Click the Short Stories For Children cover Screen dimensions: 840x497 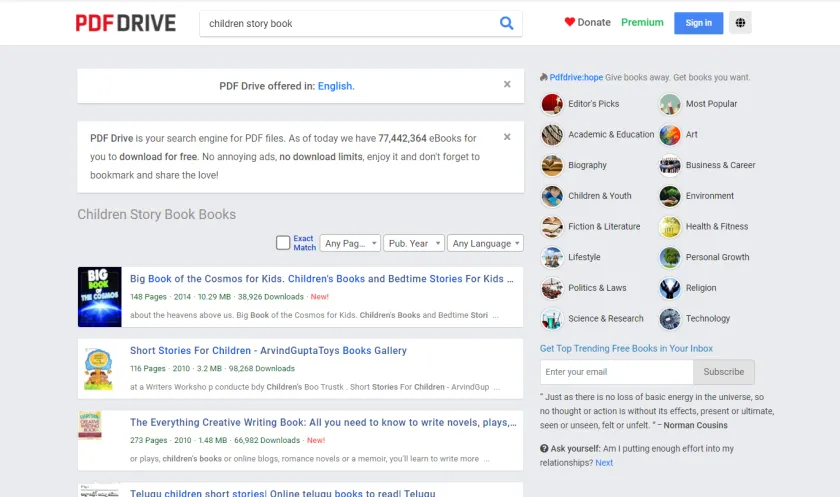coord(99,368)
